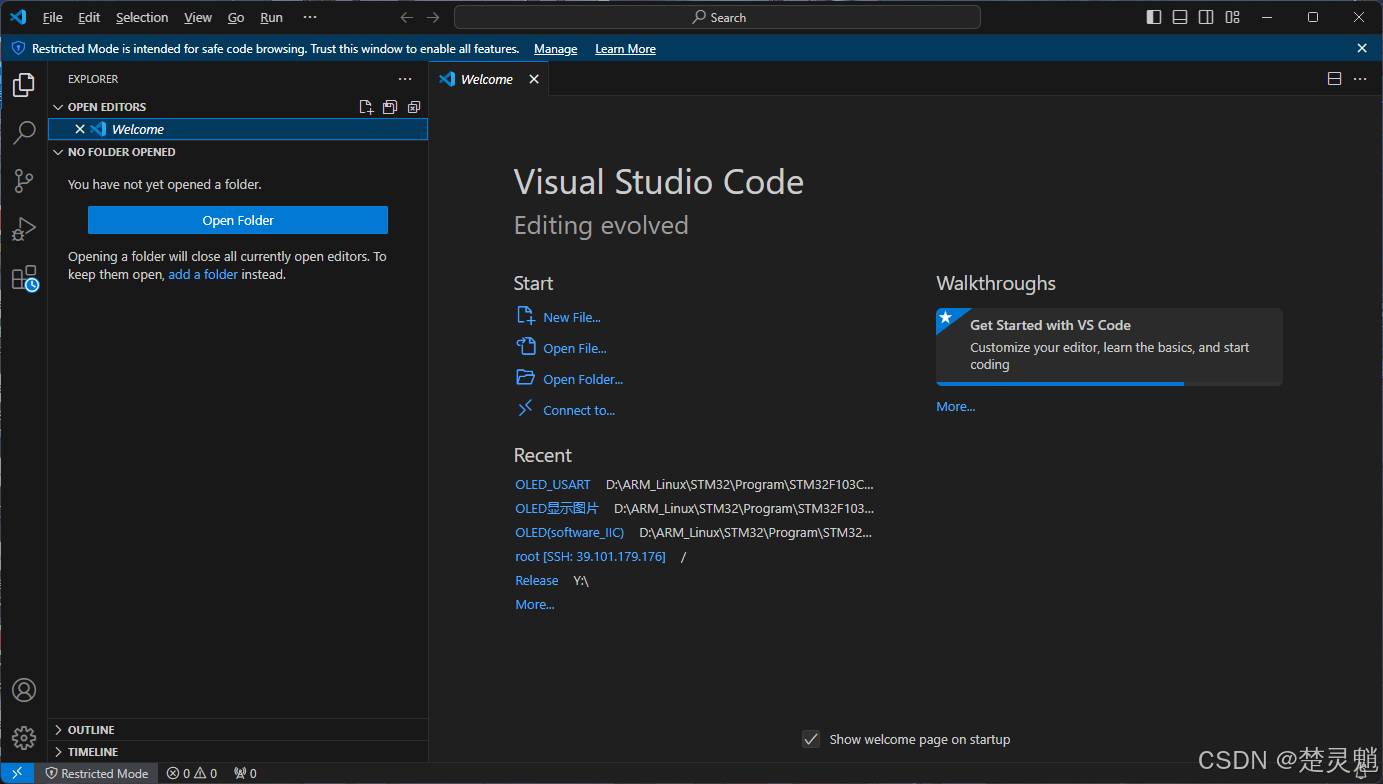Open editor more actions ellipsis

coord(1360,79)
